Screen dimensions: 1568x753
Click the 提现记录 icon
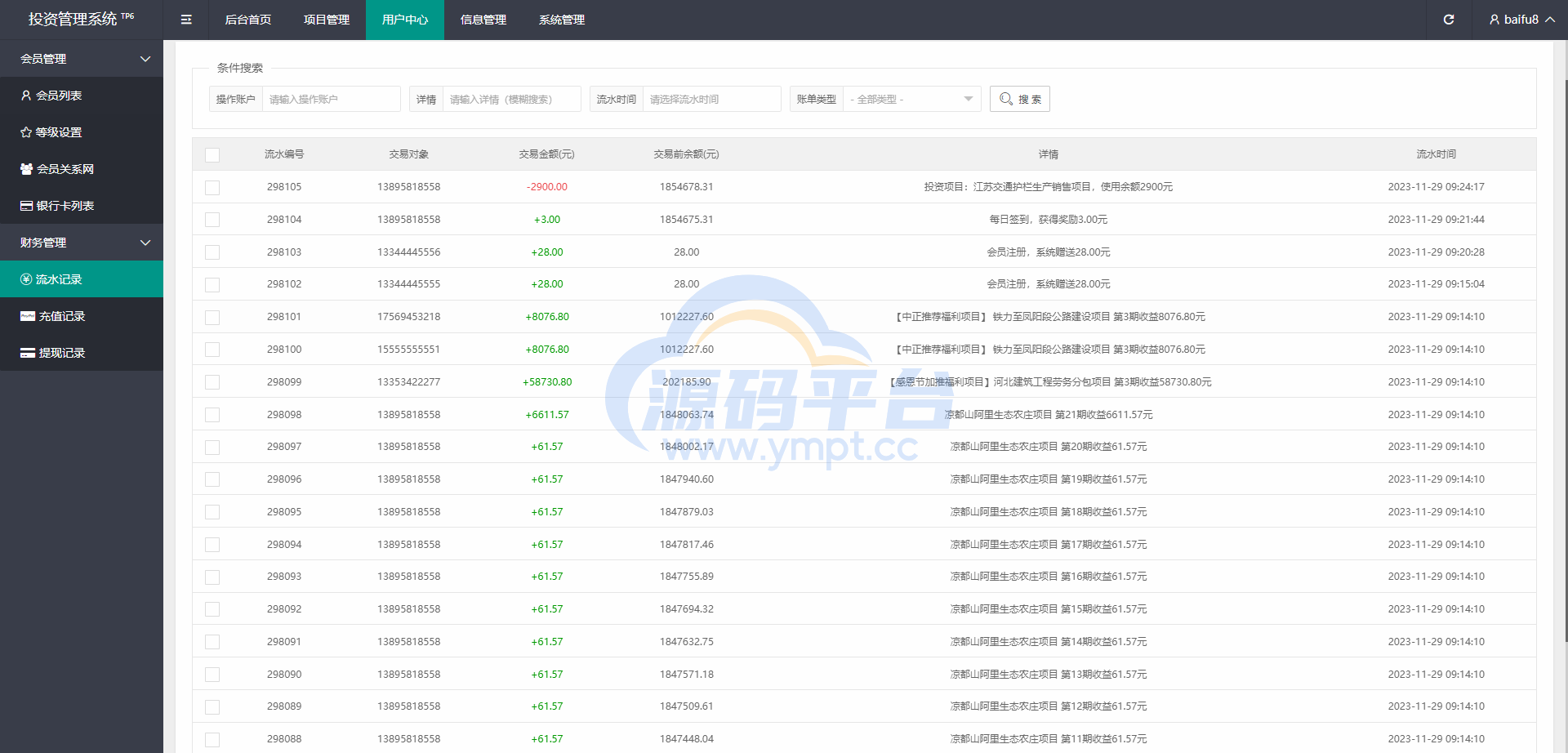28,353
